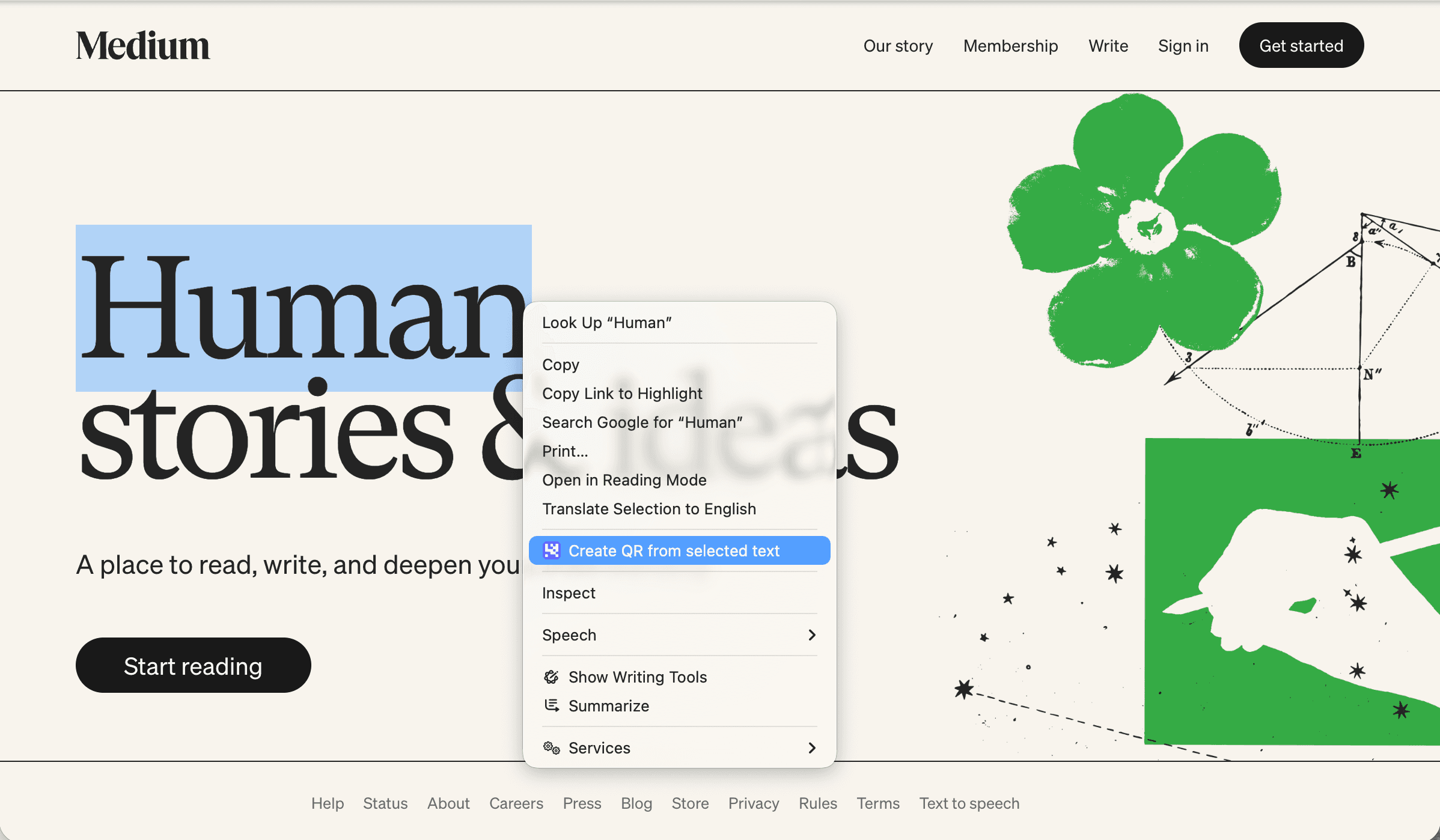Click the QR extension icon in context menu
The width and height of the screenshot is (1440, 840).
point(551,550)
